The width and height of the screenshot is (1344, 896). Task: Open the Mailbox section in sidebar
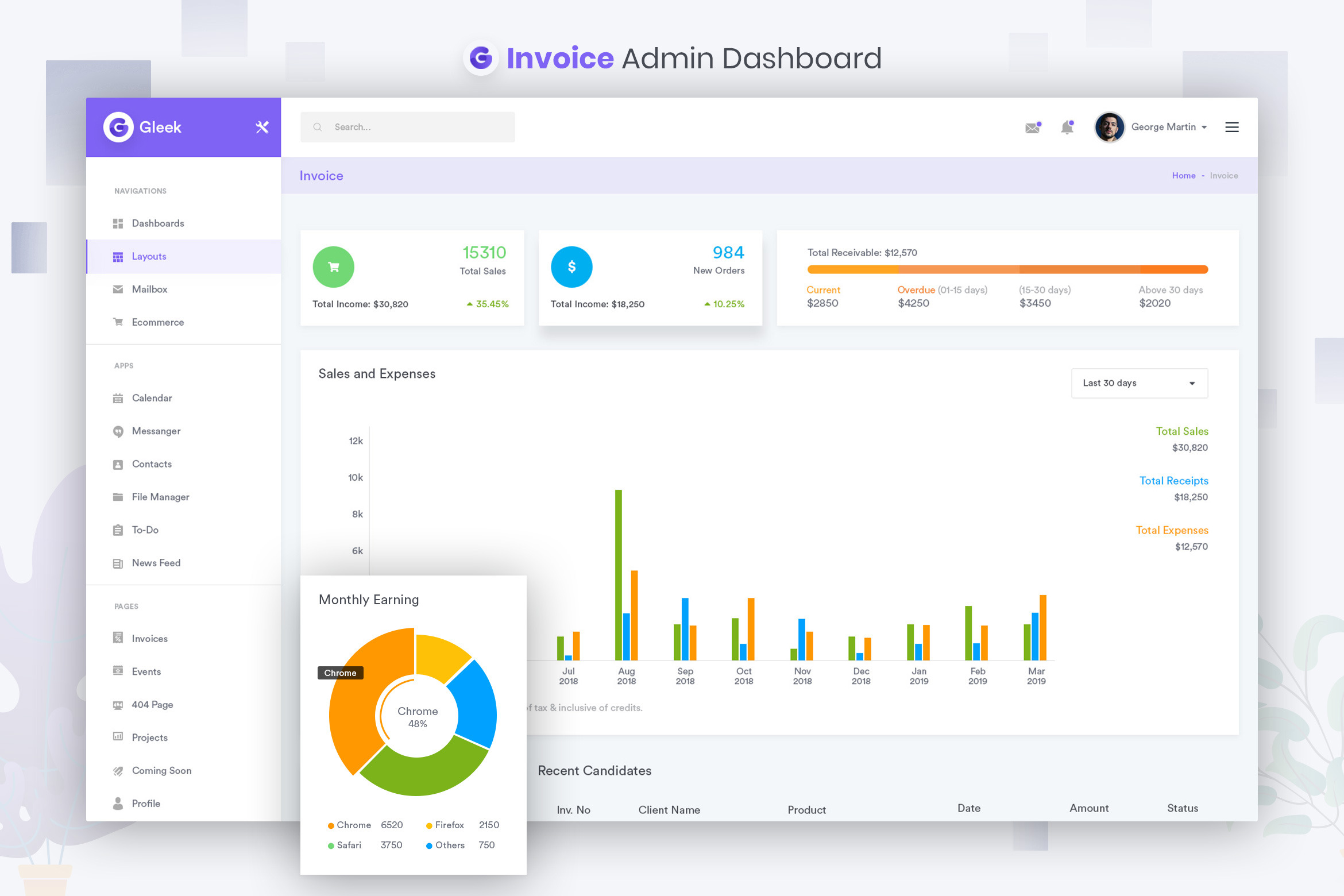click(149, 289)
